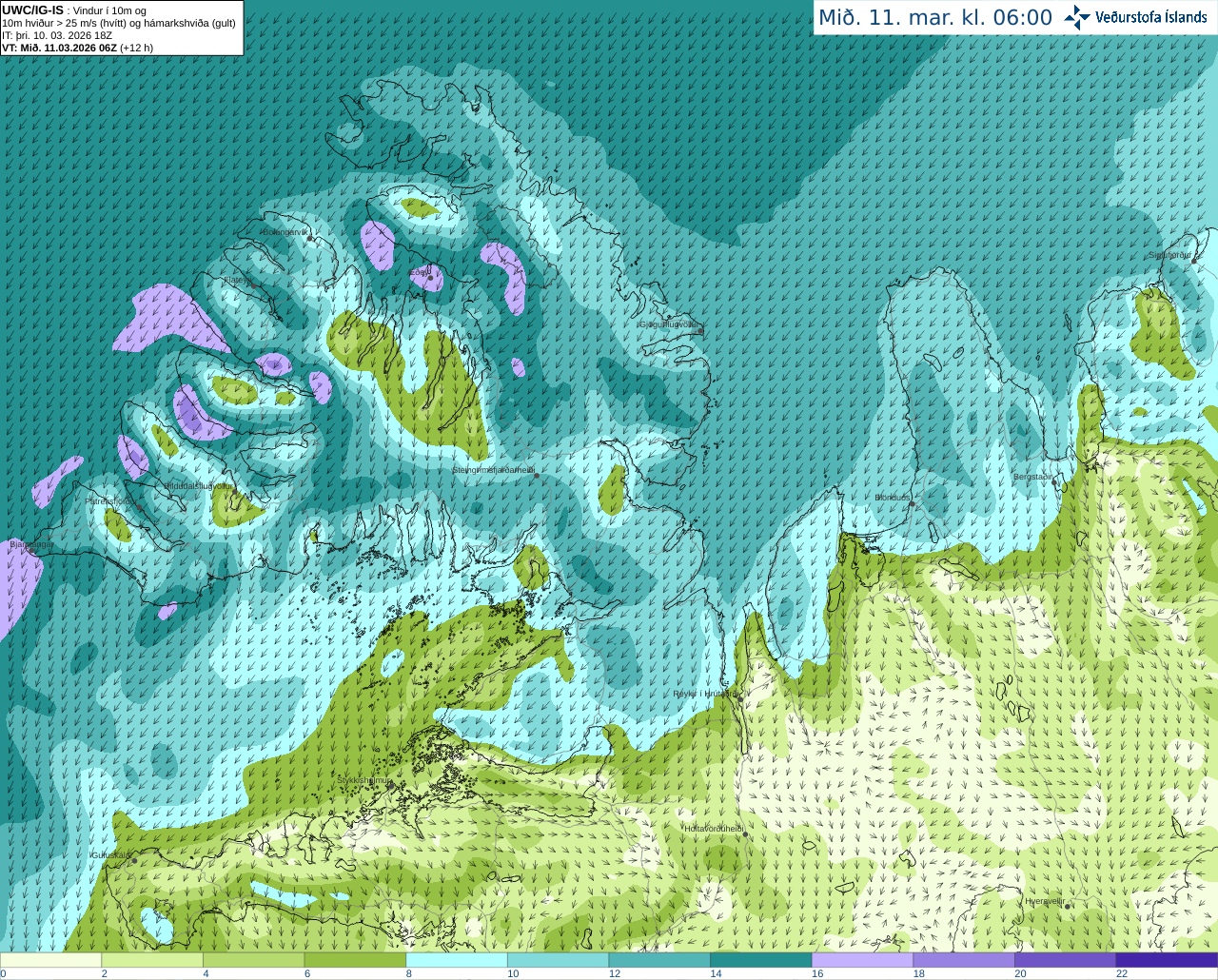Select the Steingrímsfjarðarheiði station label

coord(493,470)
